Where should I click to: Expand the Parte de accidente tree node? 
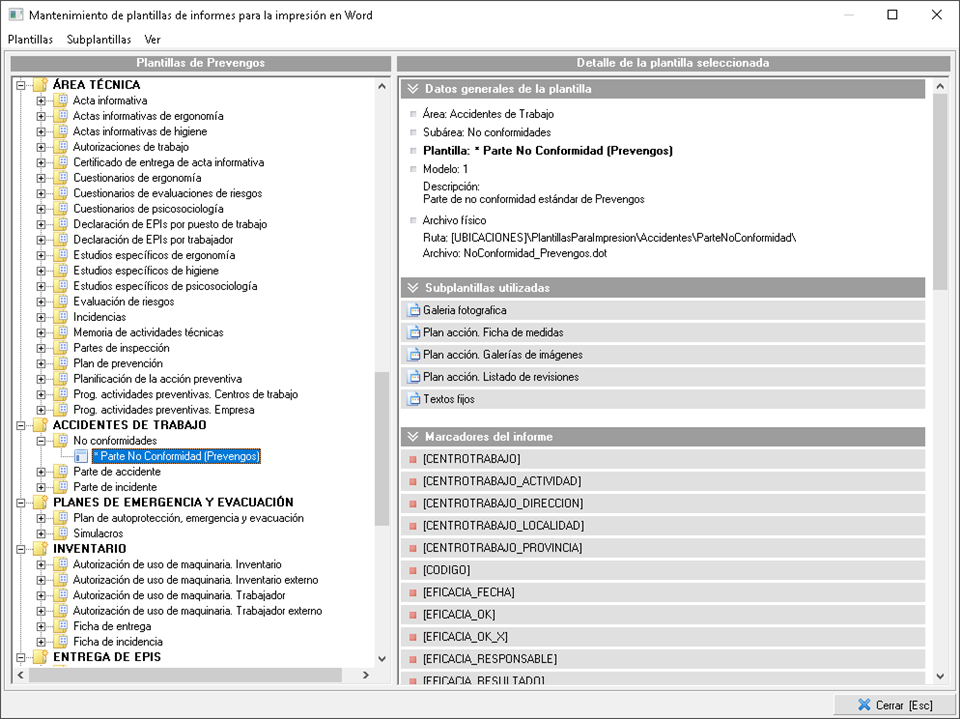click(41, 472)
